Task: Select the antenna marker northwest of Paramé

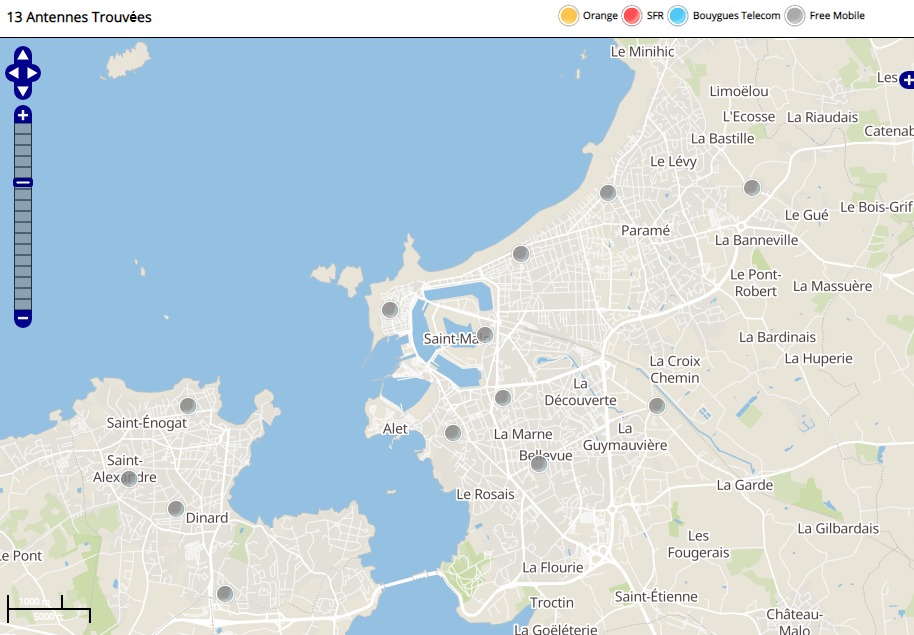Action: click(x=608, y=192)
